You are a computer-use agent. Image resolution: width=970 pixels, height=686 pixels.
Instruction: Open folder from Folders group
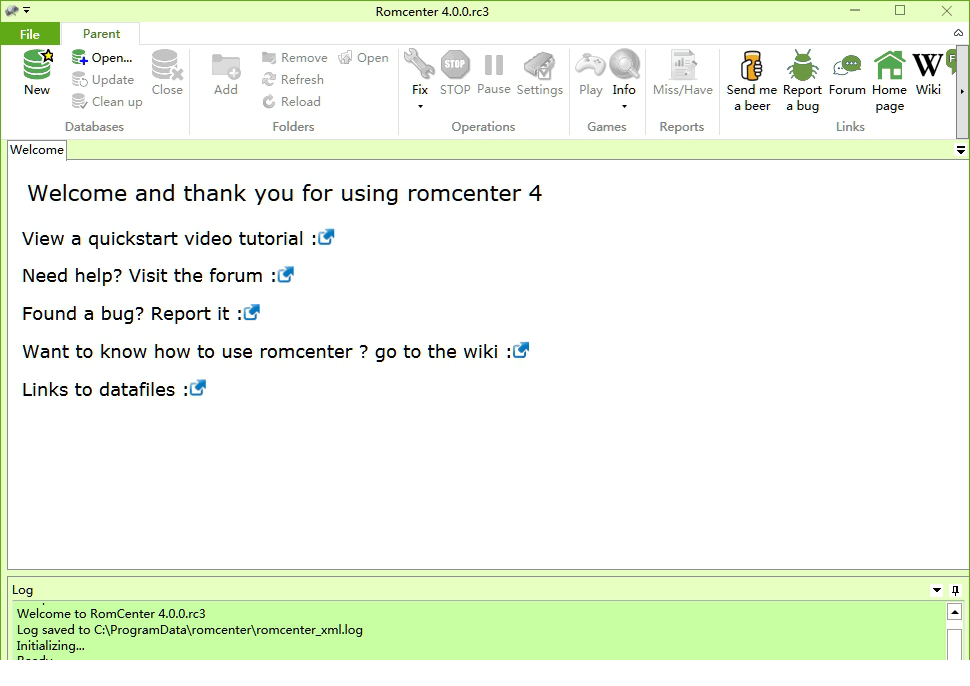click(364, 58)
